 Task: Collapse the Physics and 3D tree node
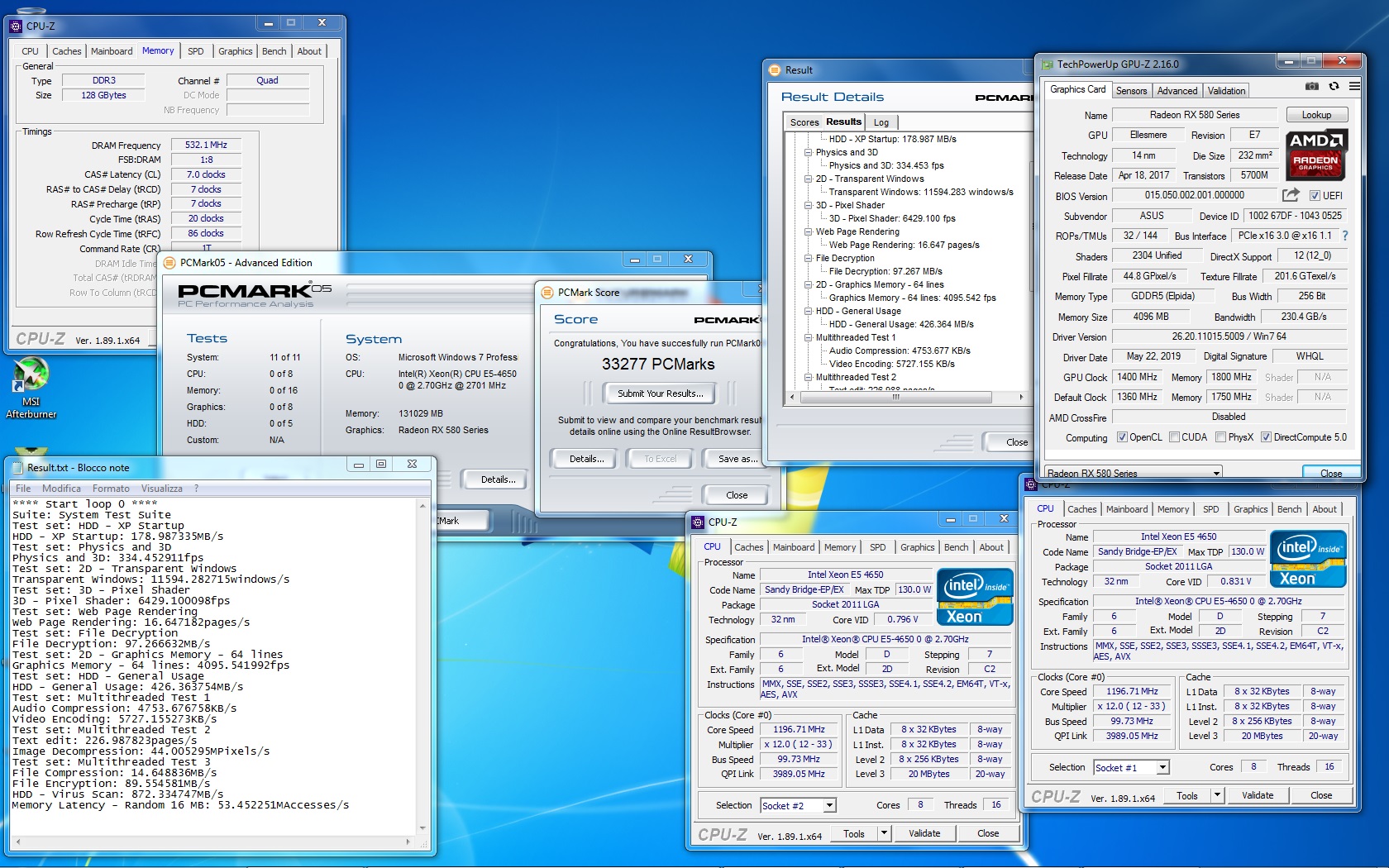[809, 152]
